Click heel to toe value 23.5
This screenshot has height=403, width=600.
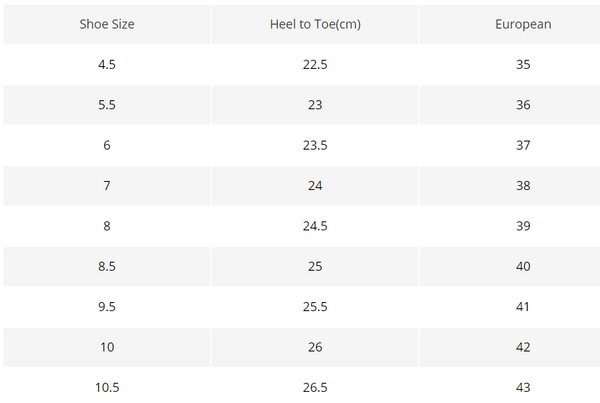tap(315, 145)
